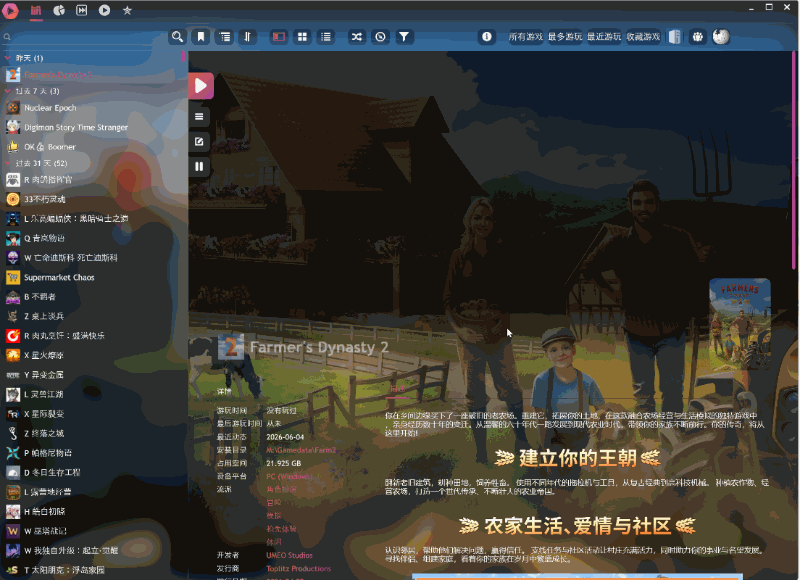
Task: Select OK Boomer in game list
Action: coord(92,147)
